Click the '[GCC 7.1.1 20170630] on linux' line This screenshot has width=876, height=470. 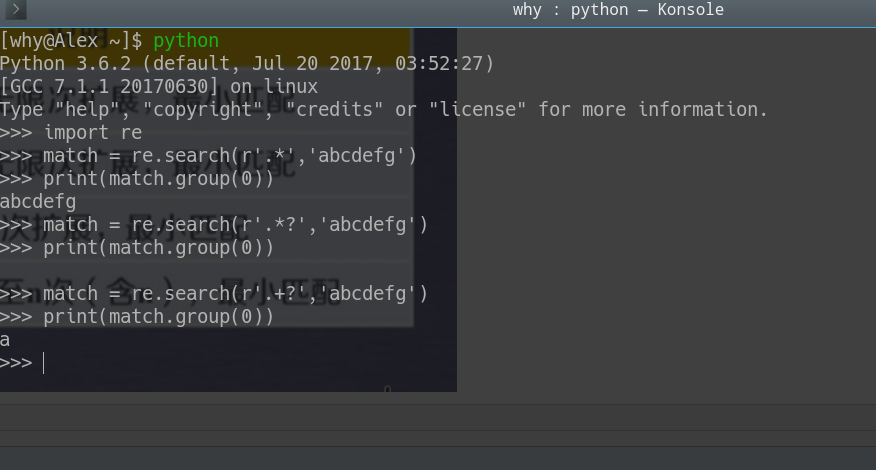[x=159, y=87]
